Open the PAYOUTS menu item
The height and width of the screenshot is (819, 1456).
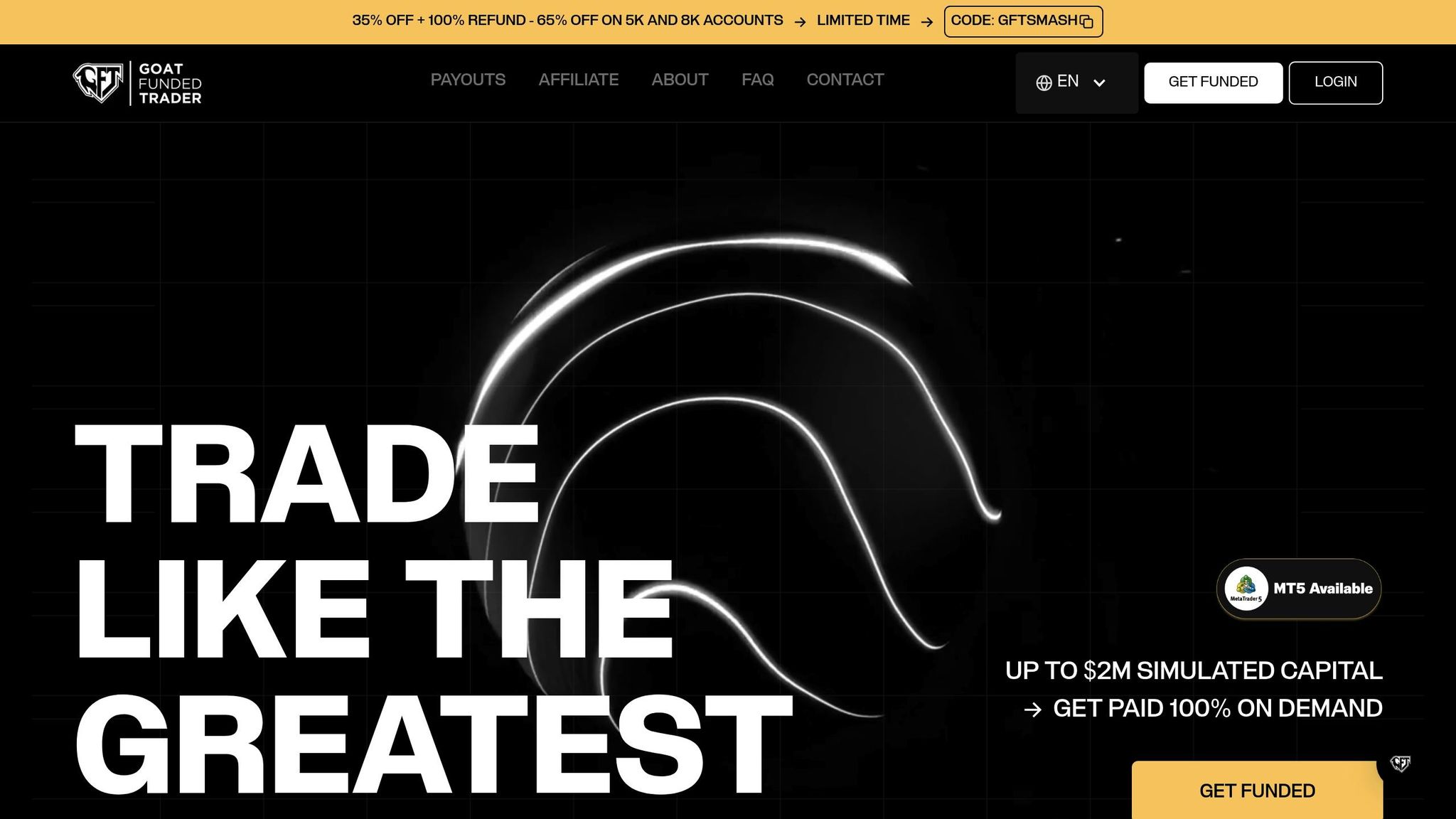click(x=468, y=80)
